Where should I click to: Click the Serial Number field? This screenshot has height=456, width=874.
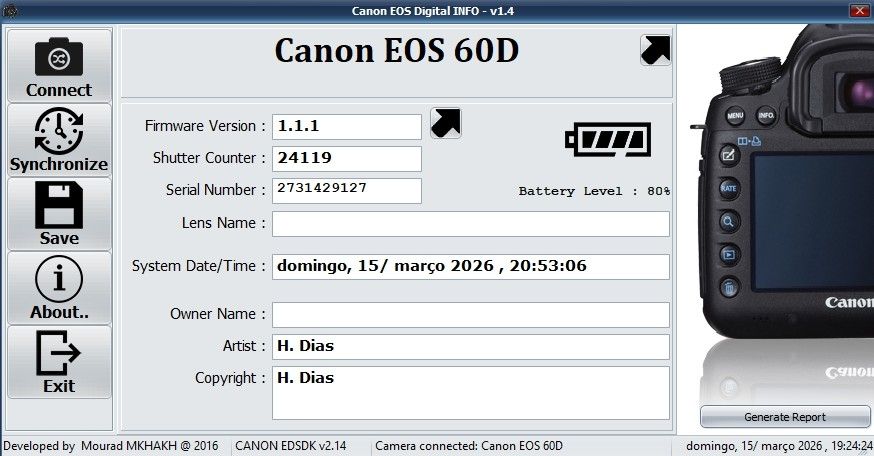[347, 191]
